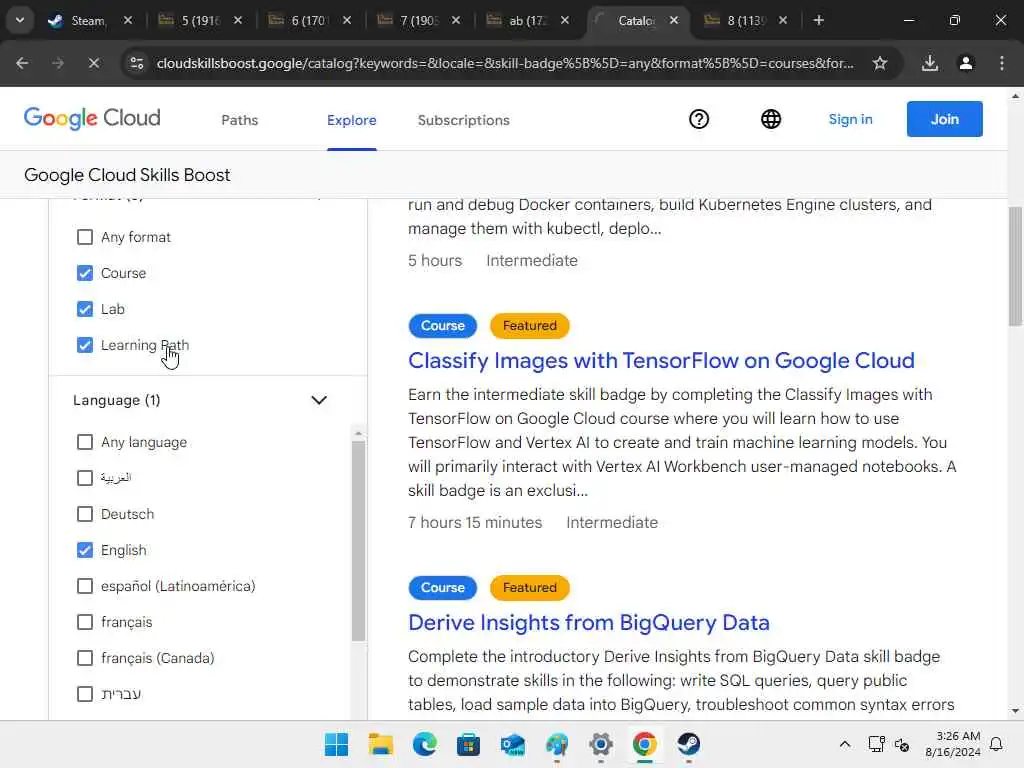The width and height of the screenshot is (1024, 768).
Task: Open the help question mark icon
Action: coord(699,120)
